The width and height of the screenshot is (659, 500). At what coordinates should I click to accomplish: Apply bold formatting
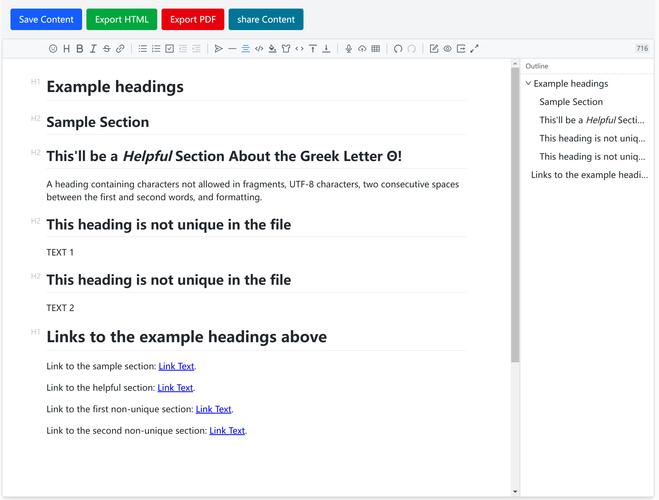(80, 48)
